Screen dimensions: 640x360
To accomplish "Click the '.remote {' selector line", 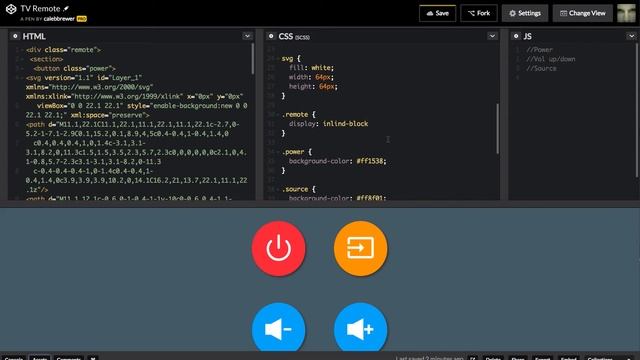I will (x=298, y=114).
